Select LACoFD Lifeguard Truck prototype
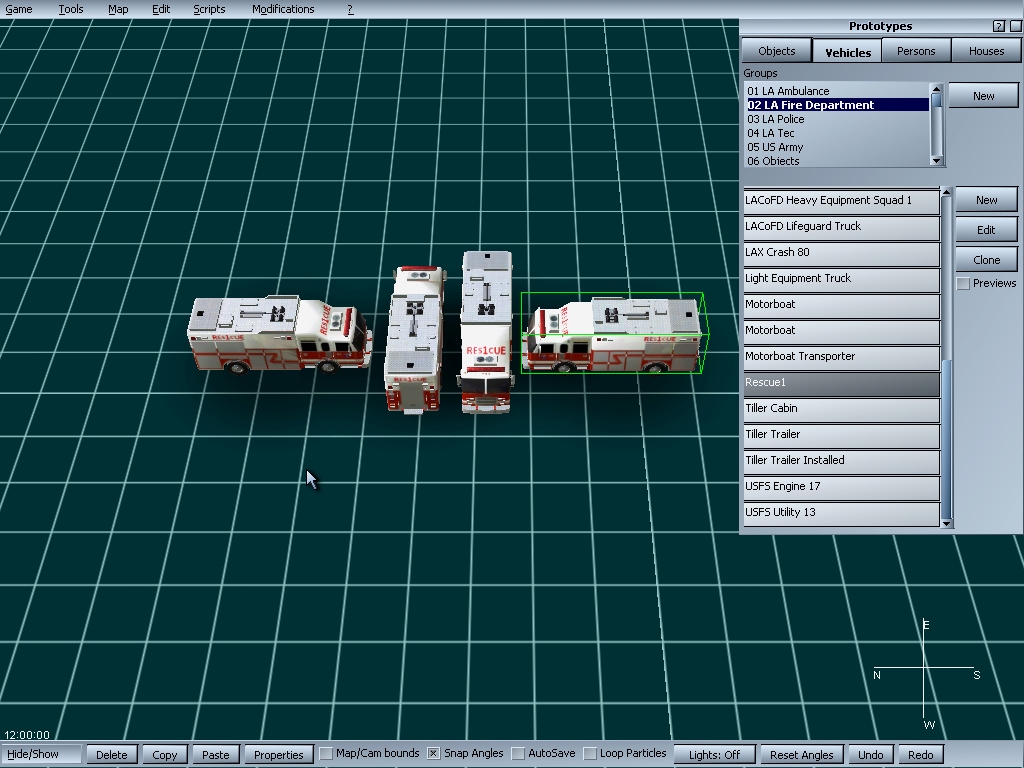1024x768 pixels. pyautogui.click(x=841, y=227)
